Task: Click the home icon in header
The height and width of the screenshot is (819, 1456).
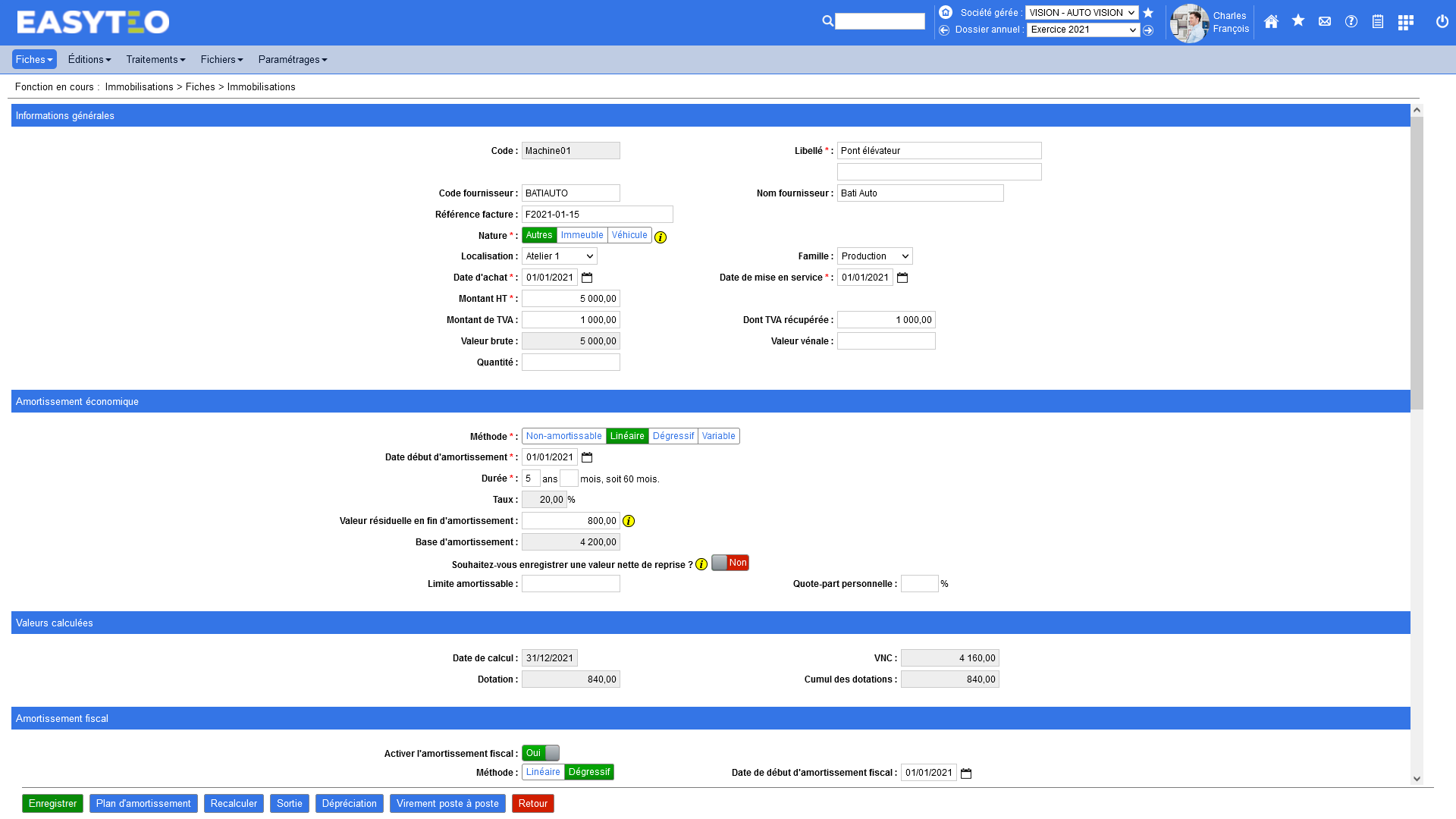Action: tap(1271, 22)
